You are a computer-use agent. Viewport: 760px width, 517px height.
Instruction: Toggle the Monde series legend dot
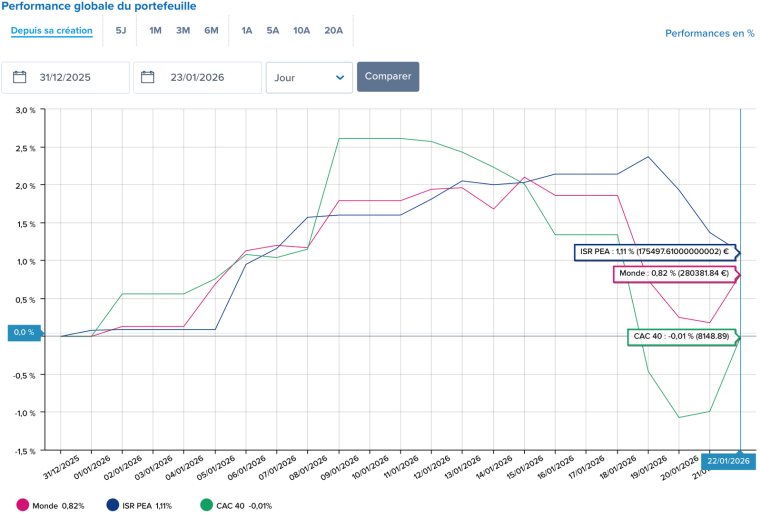[23, 505]
